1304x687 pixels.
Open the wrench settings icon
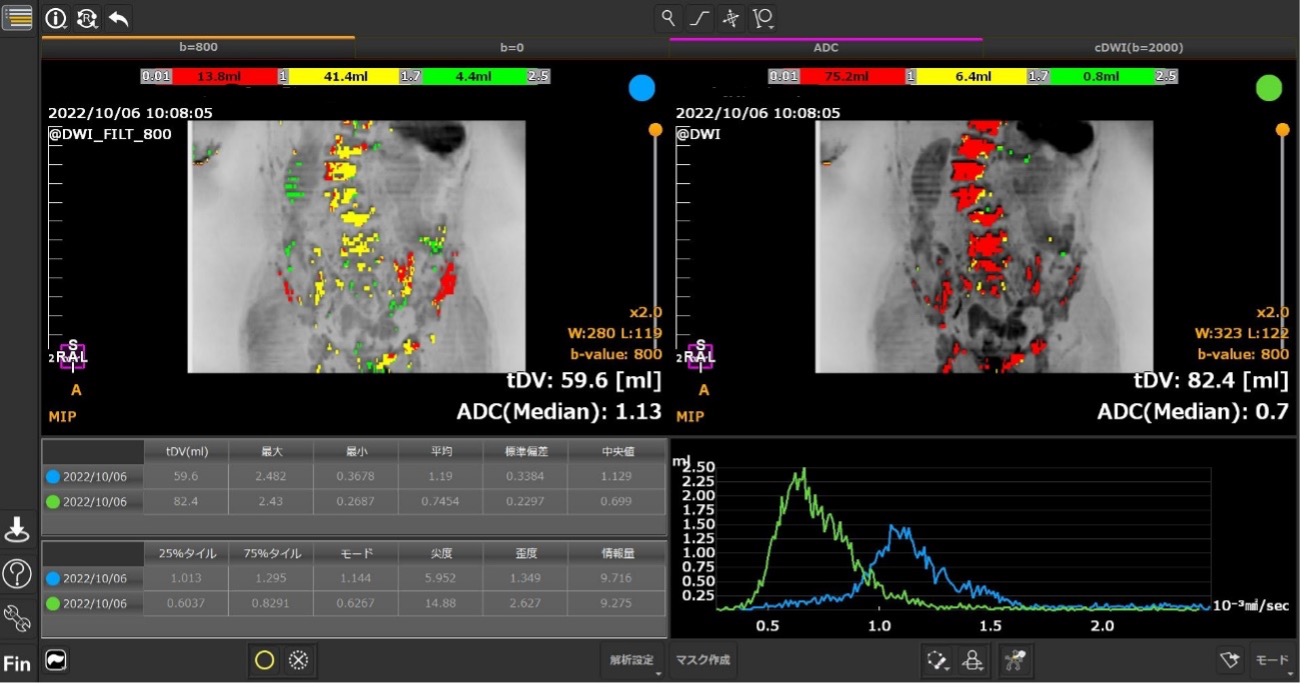pyautogui.click(x=17, y=619)
